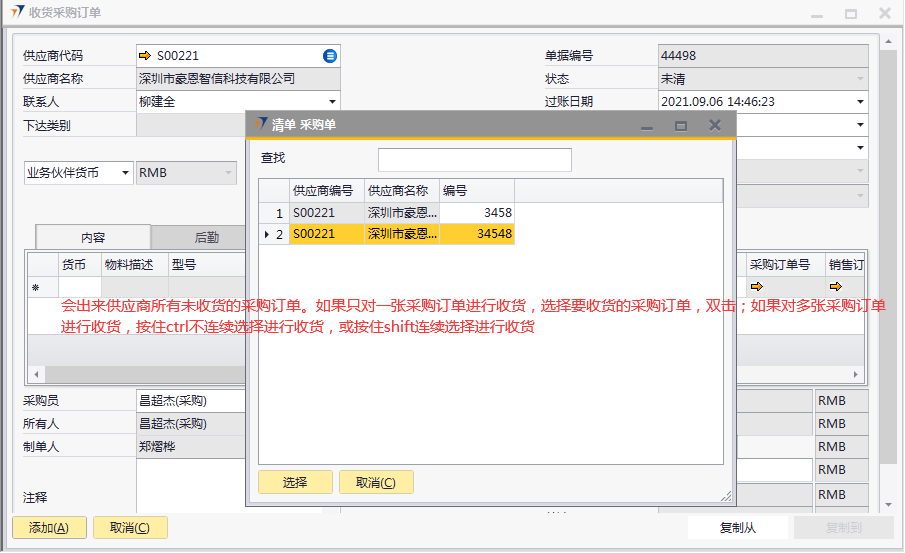
Task: Switch to the 后勤 tab
Action: coord(206,237)
